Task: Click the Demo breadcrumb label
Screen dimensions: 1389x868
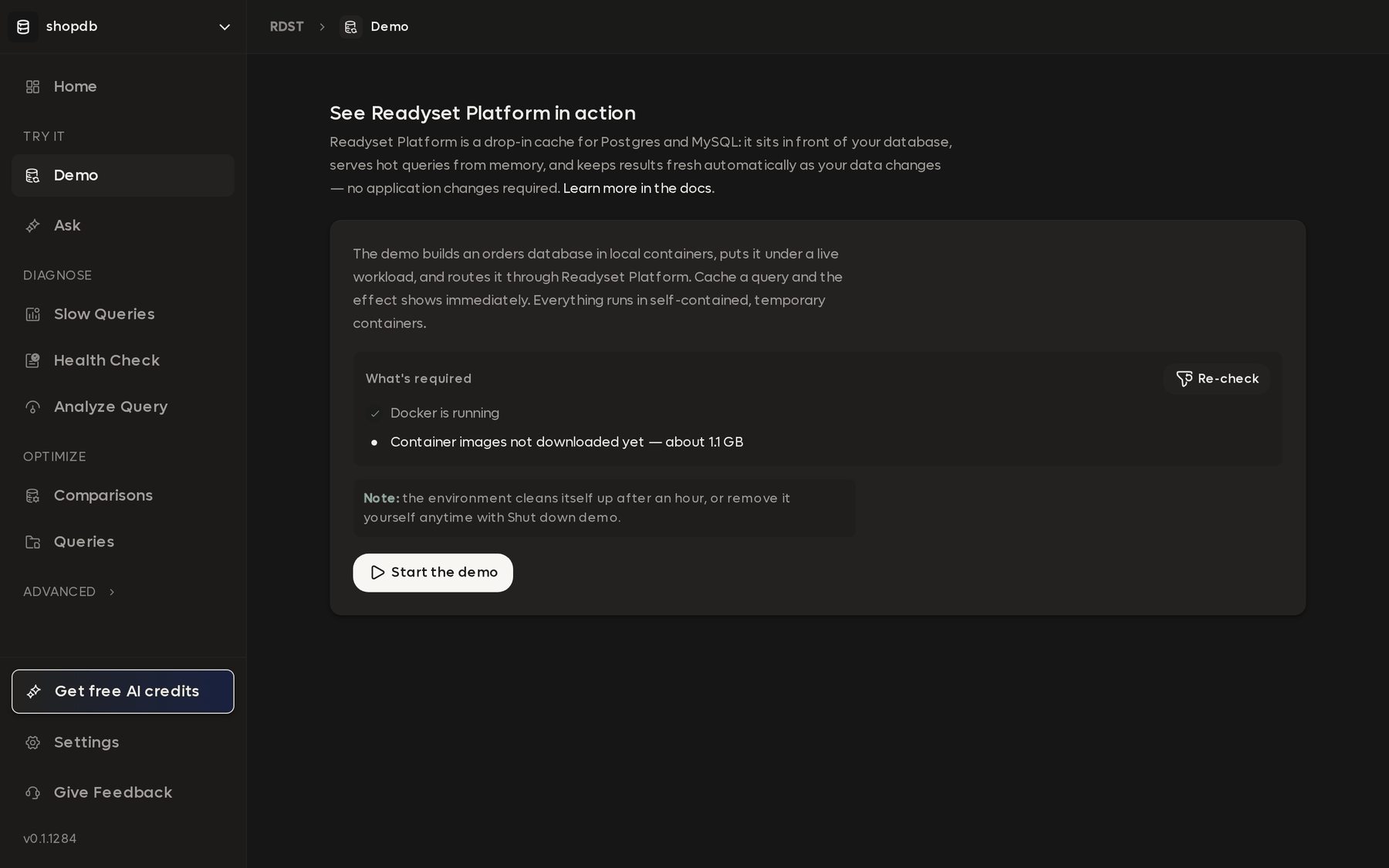Action: [x=390, y=27]
